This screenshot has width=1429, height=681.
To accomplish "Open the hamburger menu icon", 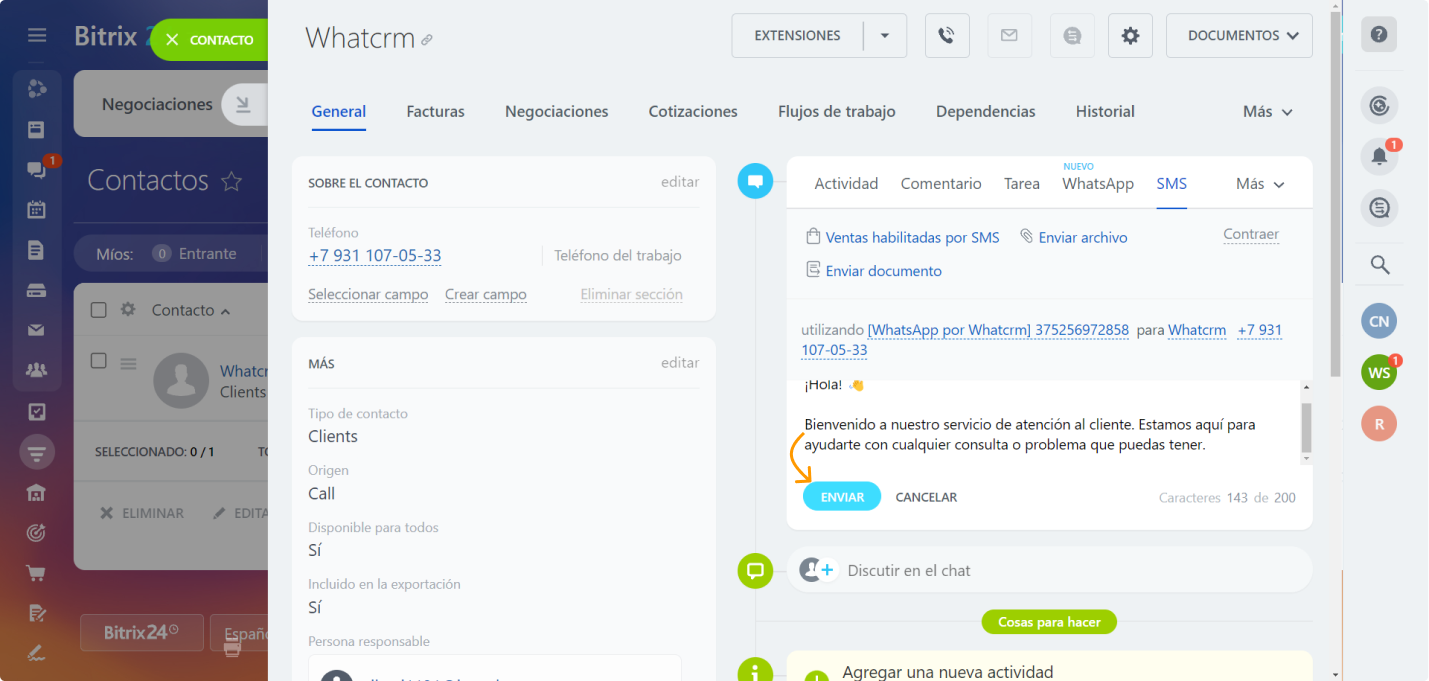I will 37,35.
